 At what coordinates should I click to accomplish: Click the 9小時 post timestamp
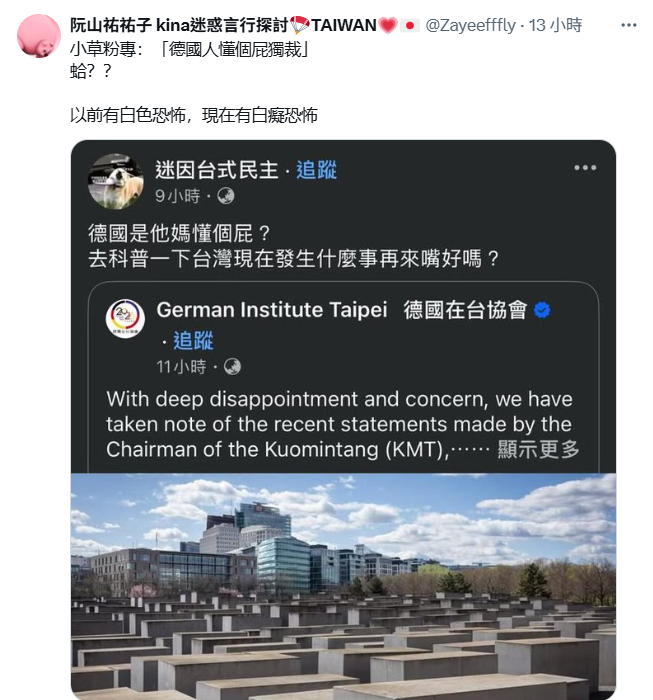pyautogui.click(x=178, y=196)
